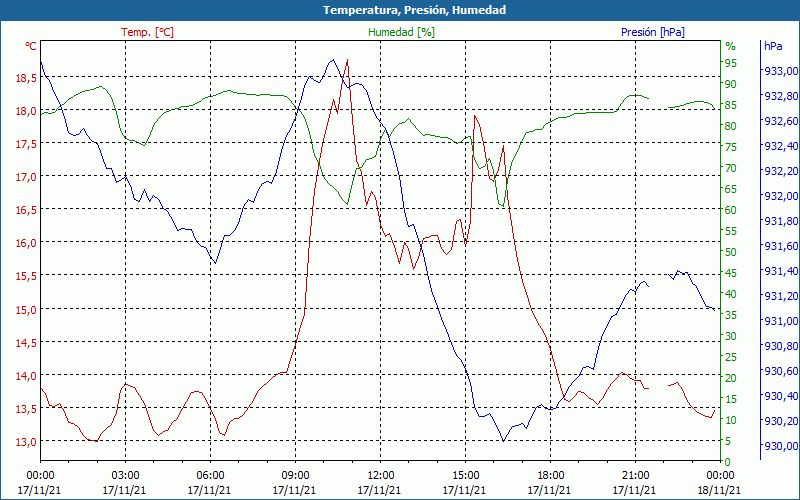Image resolution: width=800 pixels, height=500 pixels.
Task: Select the green 'Humedad [%]' legend label
Action: (x=402, y=32)
